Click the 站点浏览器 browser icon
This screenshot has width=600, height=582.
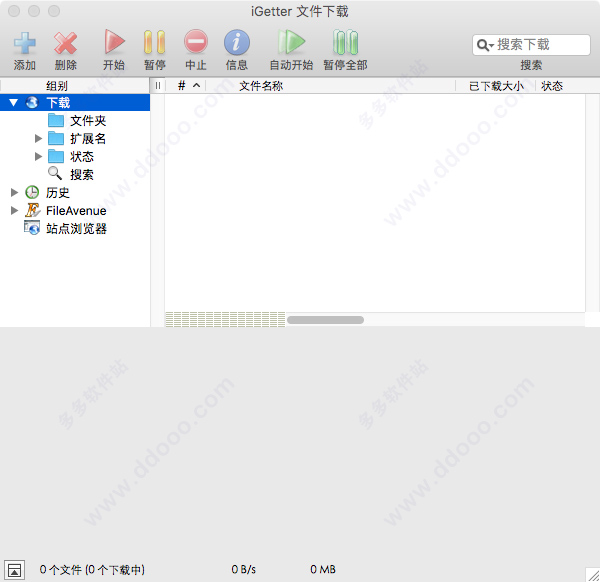coord(32,227)
